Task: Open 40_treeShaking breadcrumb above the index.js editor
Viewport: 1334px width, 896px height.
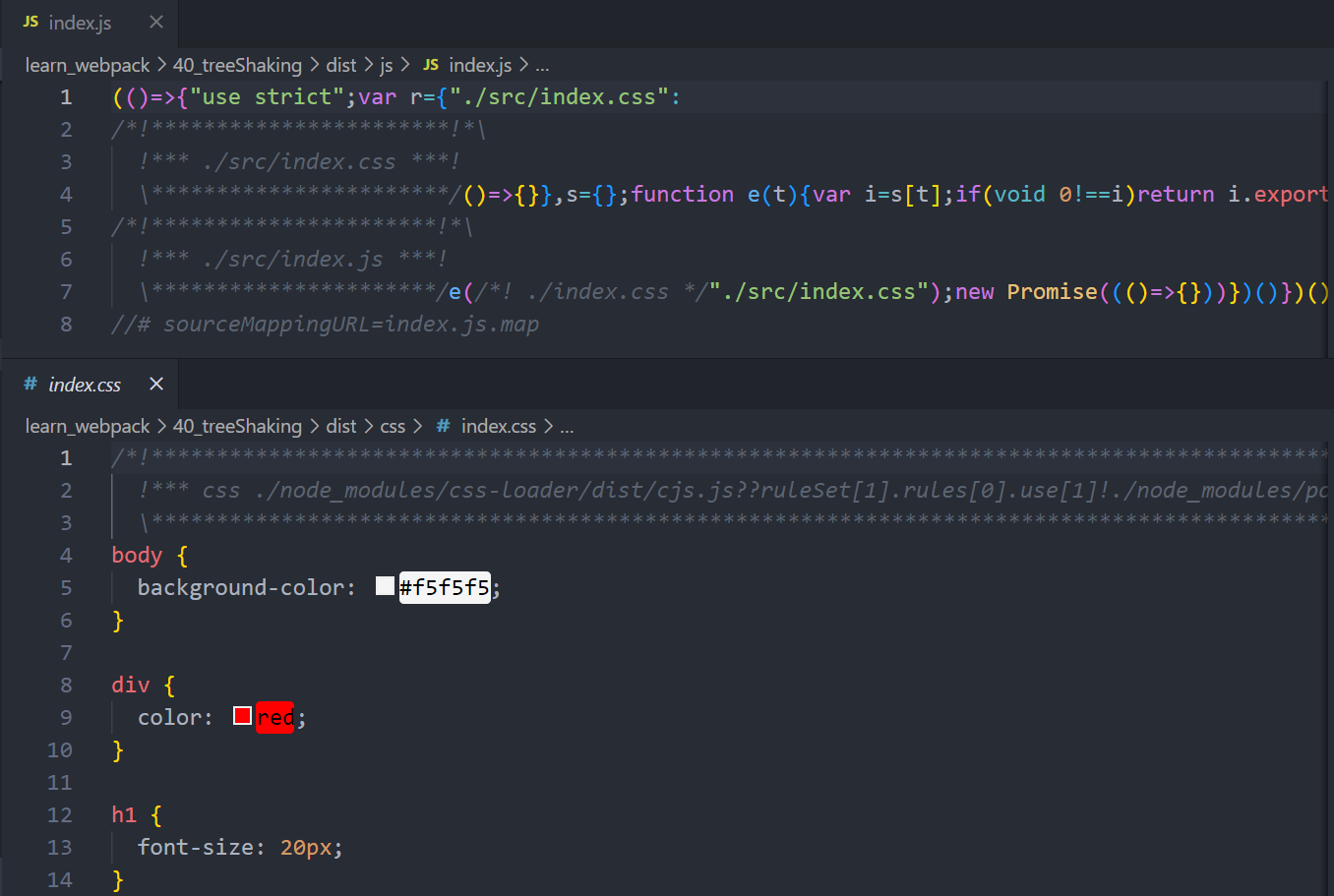Action: (x=237, y=65)
